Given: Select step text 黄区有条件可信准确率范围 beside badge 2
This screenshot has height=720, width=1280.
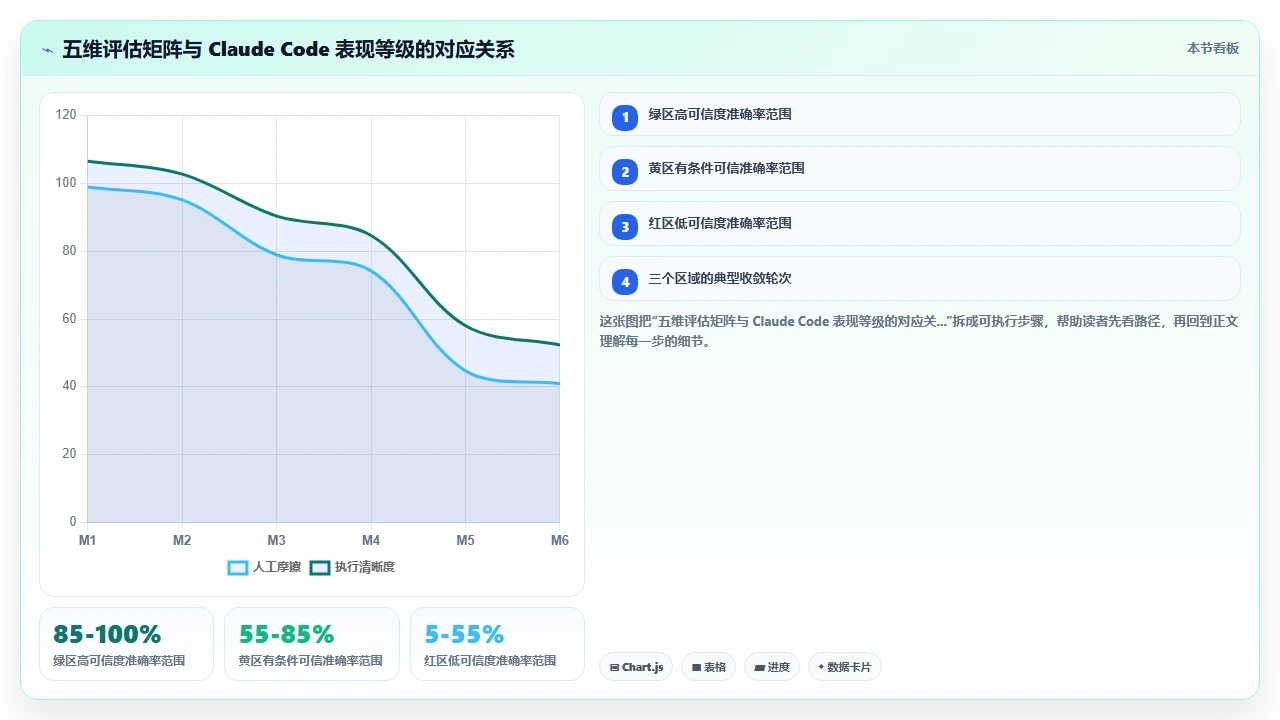Looking at the screenshot, I should (726, 169).
